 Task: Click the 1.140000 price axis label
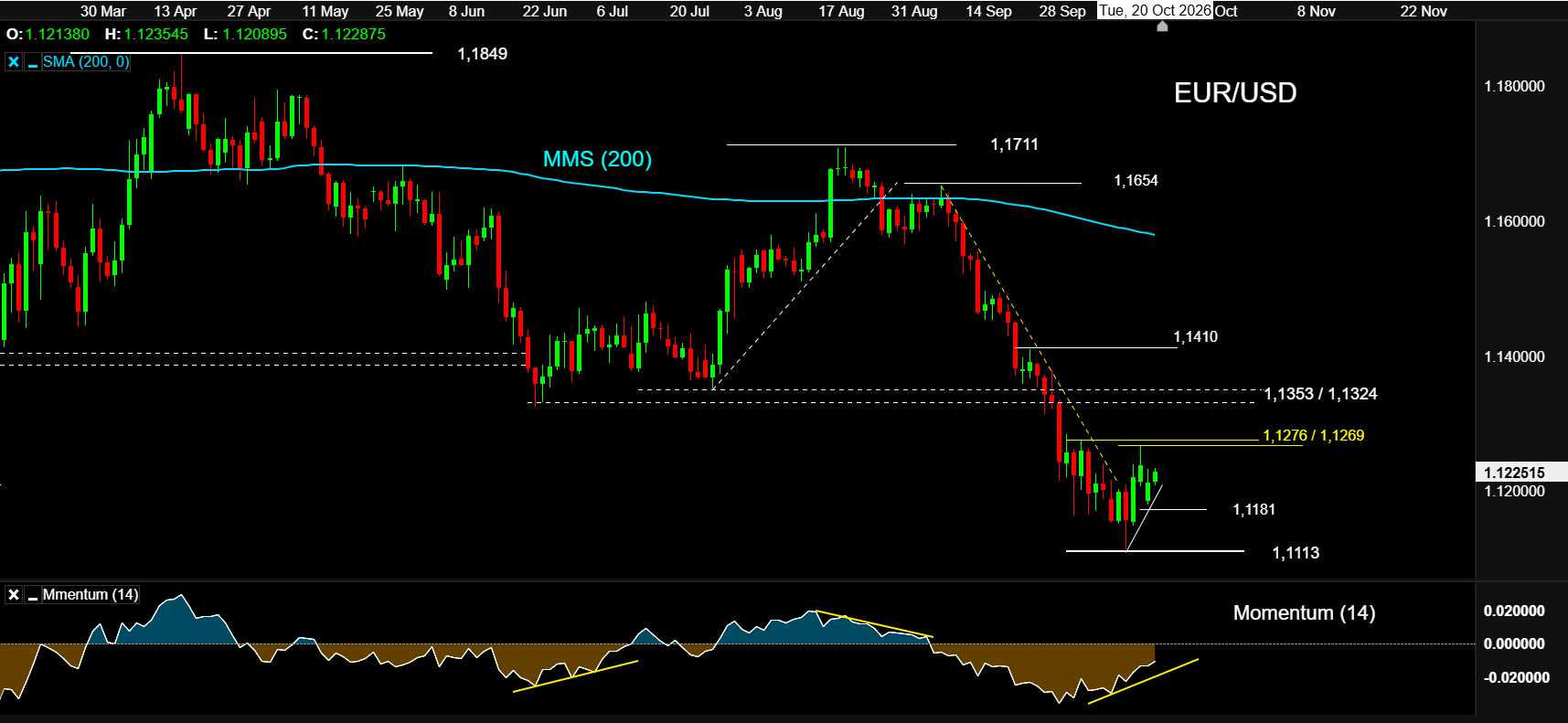pyautogui.click(x=1514, y=357)
